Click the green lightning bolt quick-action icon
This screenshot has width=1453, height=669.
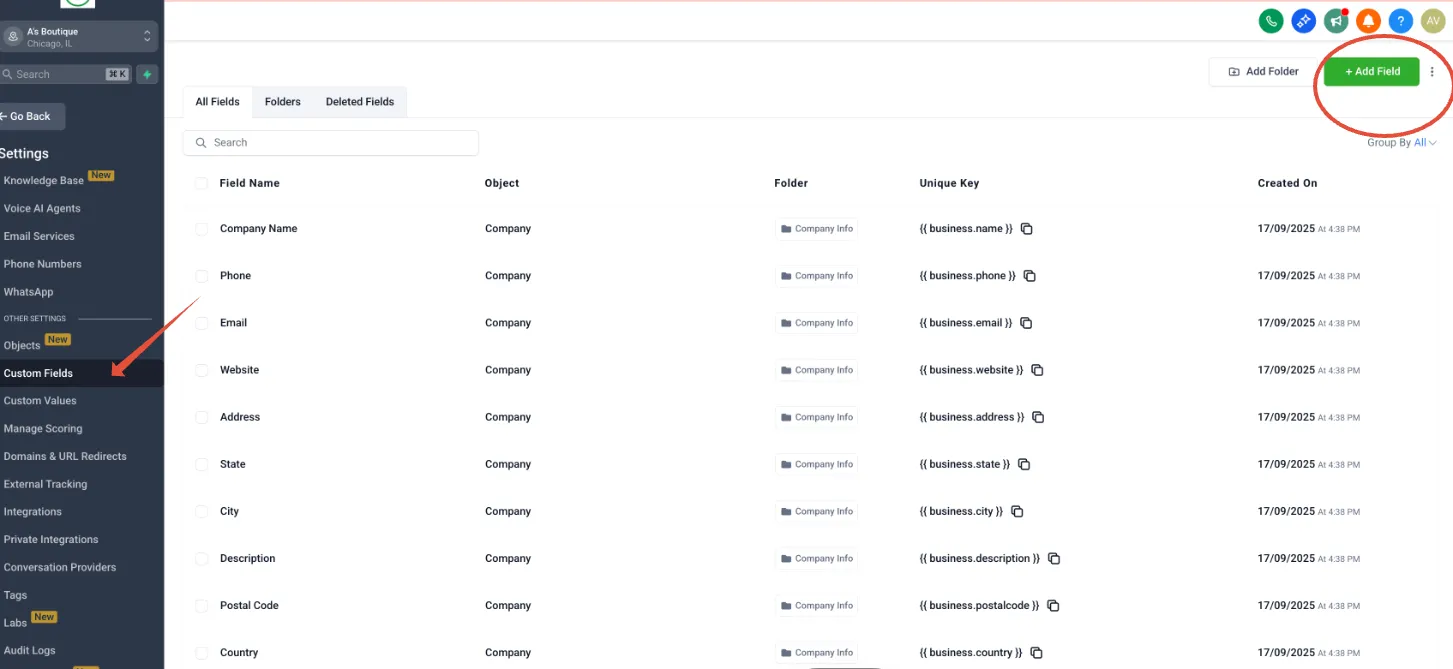click(x=147, y=75)
